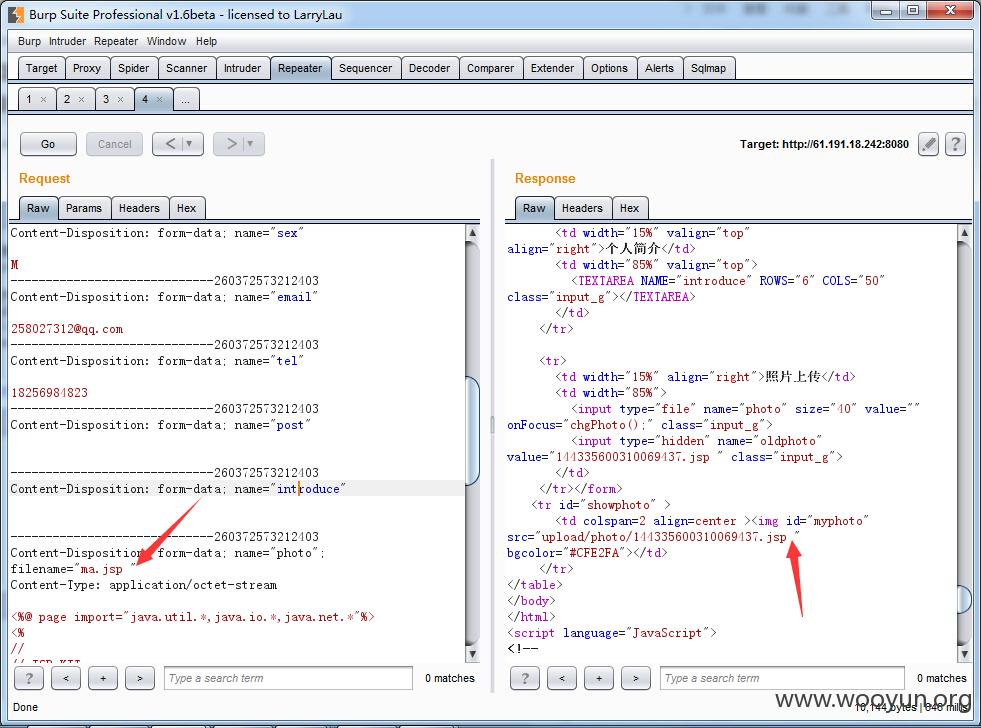The image size is (981, 728).
Task: Click the Cancel button
Action: coord(114,144)
